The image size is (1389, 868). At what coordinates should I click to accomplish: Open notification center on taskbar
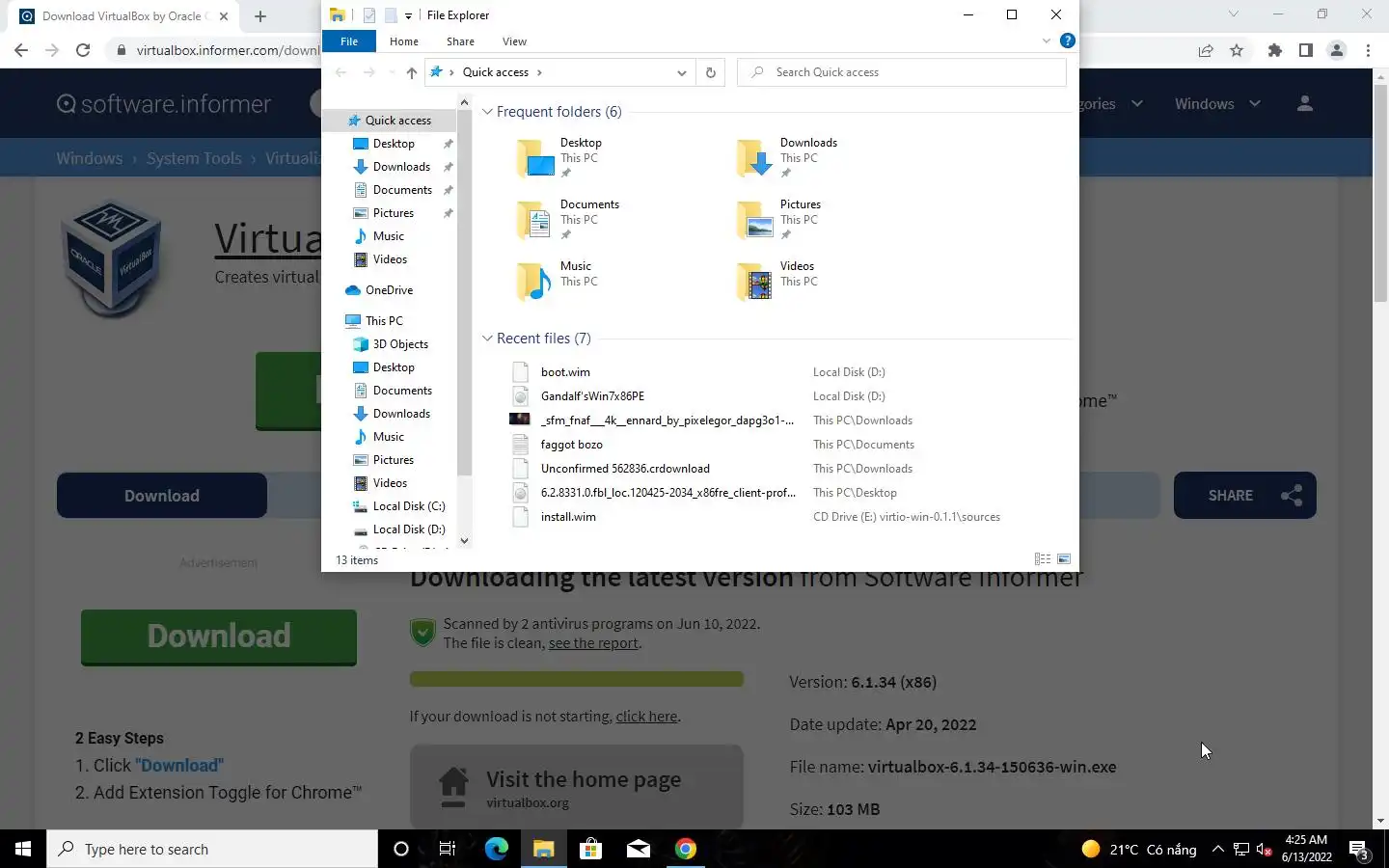tap(1359, 850)
